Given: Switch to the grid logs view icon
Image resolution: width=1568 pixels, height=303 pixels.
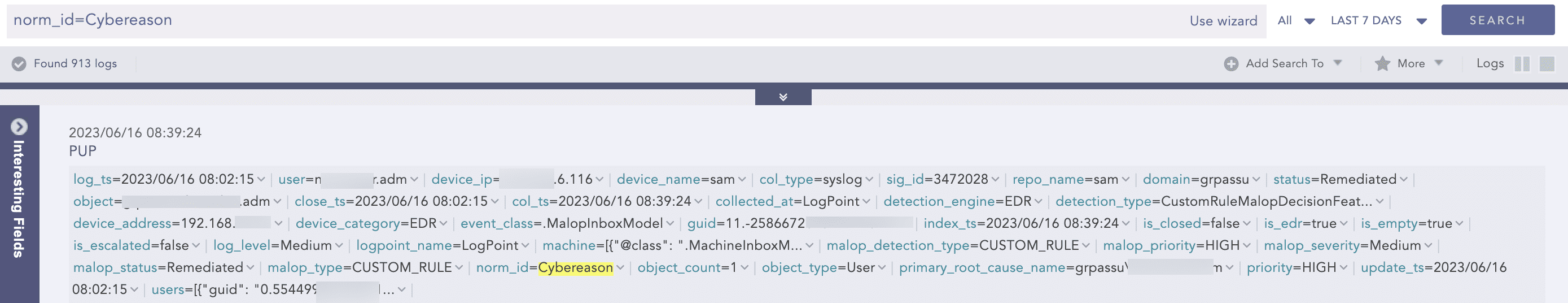Looking at the screenshot, I should (1547, 64).
